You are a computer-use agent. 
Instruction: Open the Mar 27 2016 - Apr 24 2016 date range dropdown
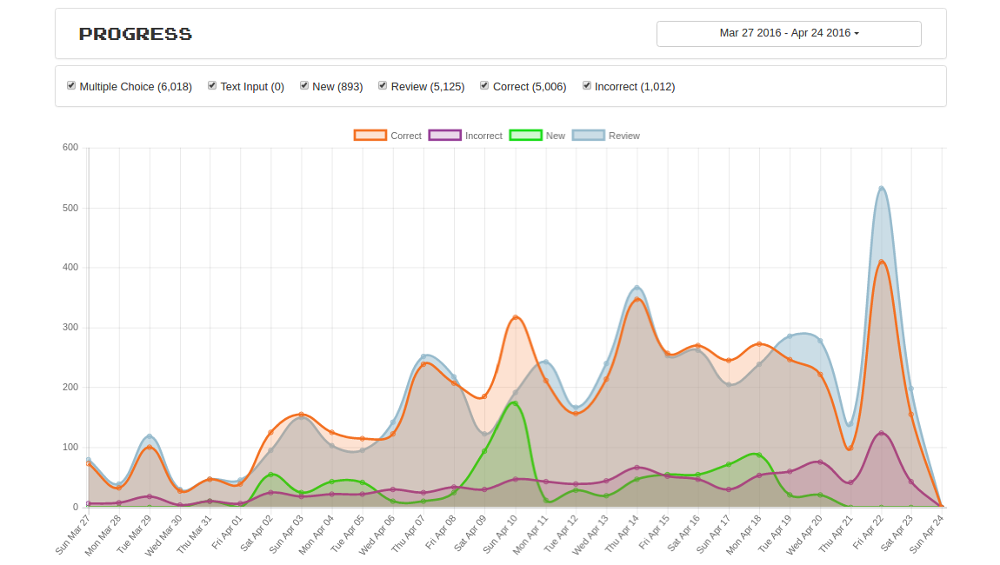click(788, 33)
